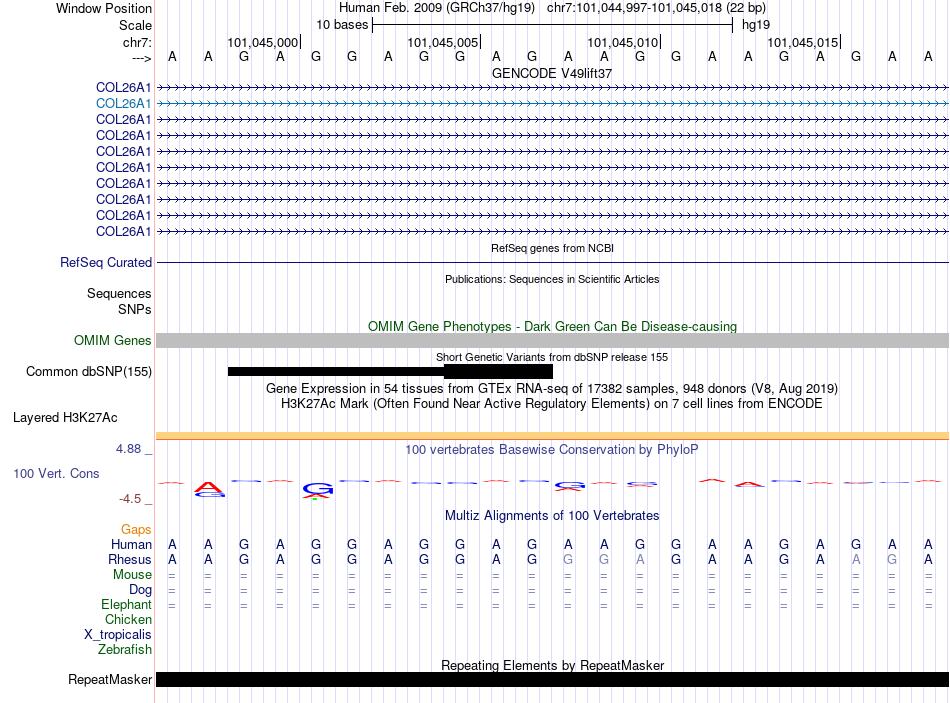This screenshot has width=950, height=703.
Task: Click the ---> strand direction arrow label
Action: (141, 58)
